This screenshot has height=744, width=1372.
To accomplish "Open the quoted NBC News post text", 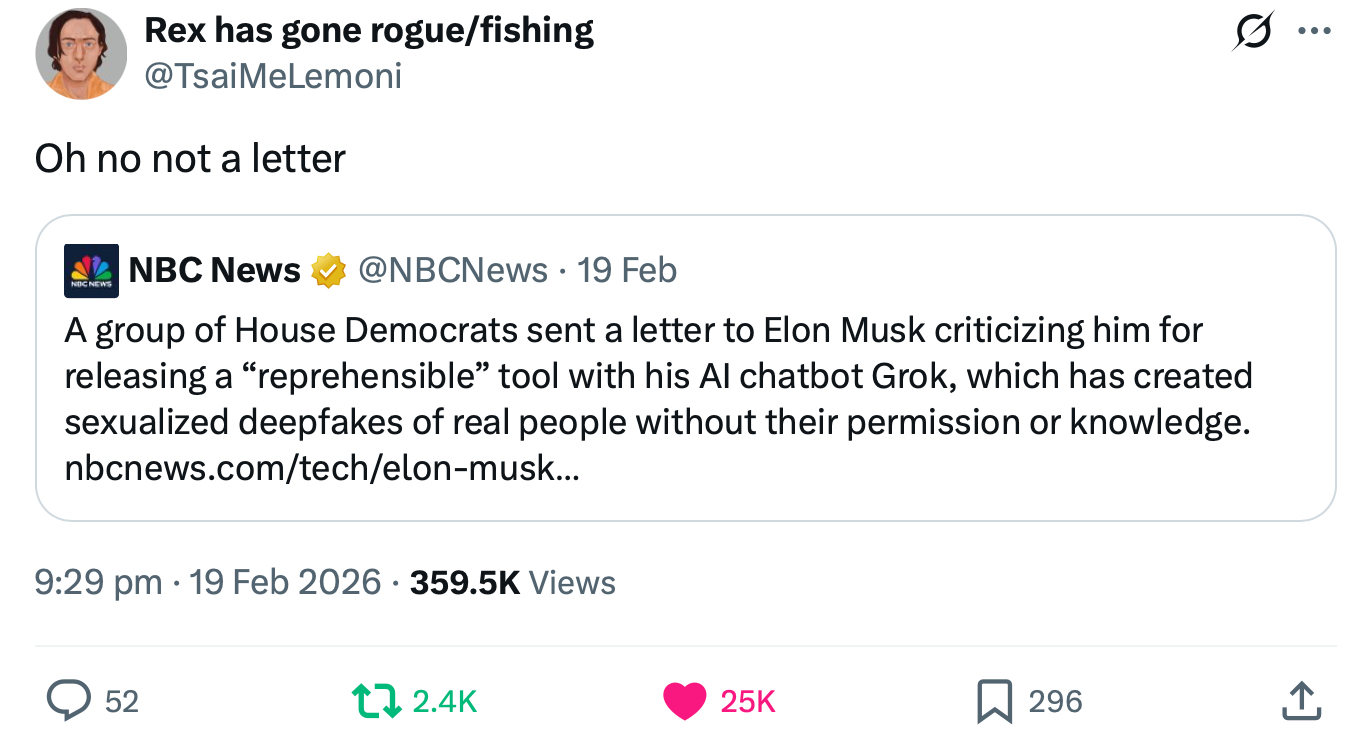I will coord(658,376).
